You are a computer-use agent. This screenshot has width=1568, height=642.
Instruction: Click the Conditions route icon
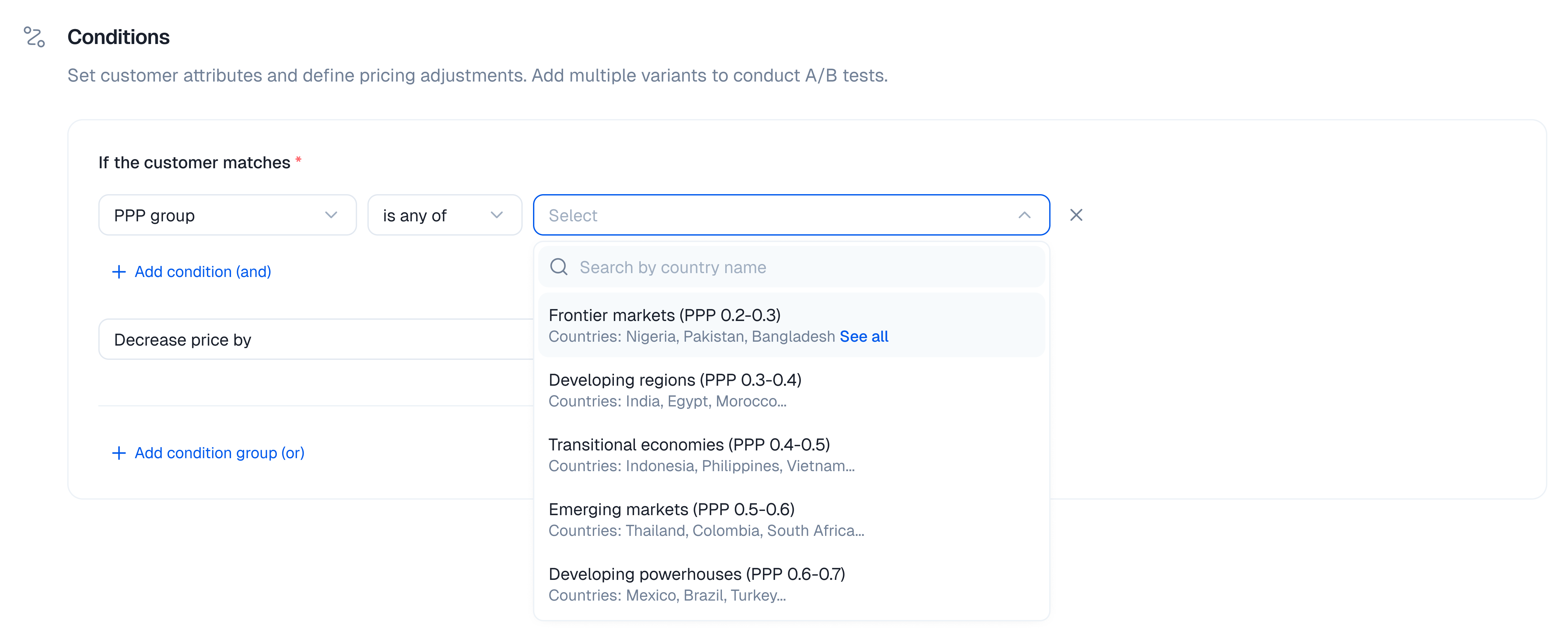tap(34, 37)
